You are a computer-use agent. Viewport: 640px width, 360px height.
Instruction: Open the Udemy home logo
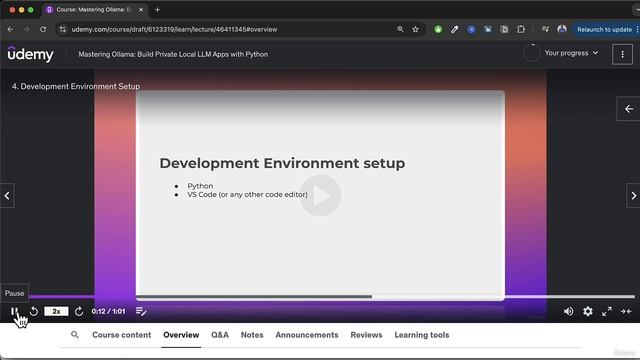(31, 54)
